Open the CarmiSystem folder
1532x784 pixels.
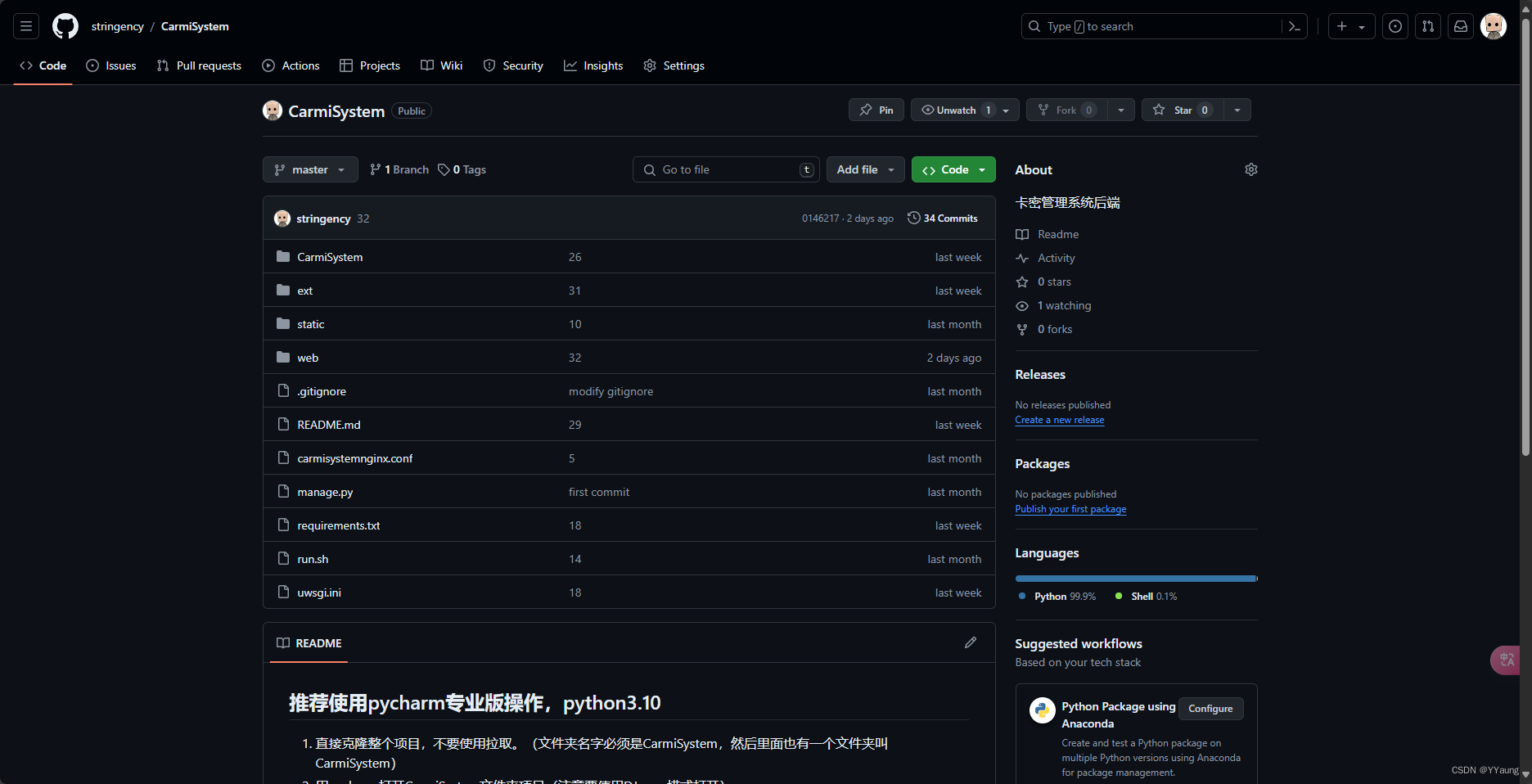330,257
